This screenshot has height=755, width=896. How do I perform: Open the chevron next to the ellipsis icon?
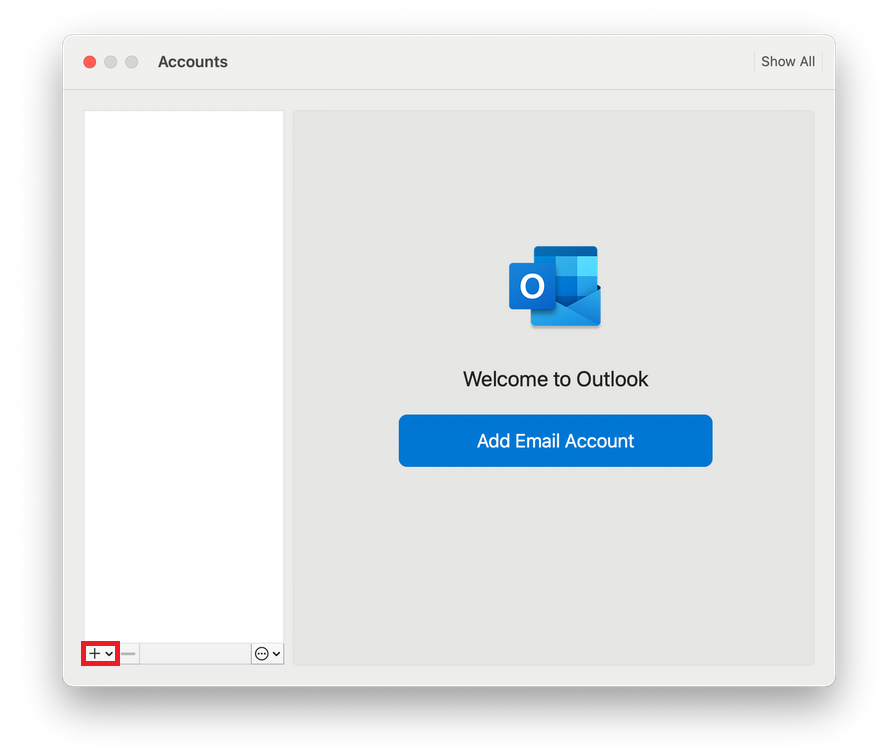tap(276, 653)
